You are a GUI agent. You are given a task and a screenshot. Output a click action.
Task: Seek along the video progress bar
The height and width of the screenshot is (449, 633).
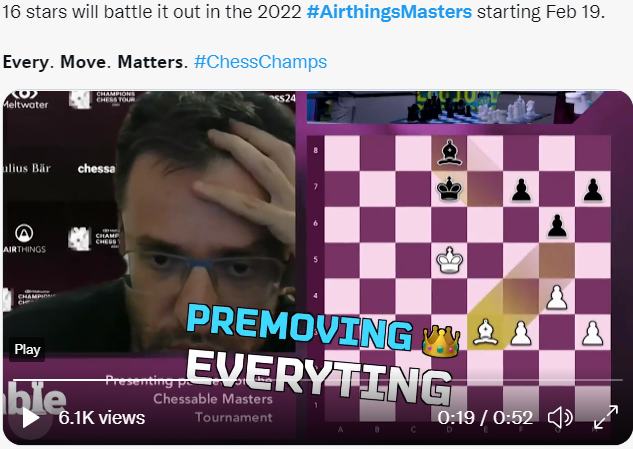317,380
